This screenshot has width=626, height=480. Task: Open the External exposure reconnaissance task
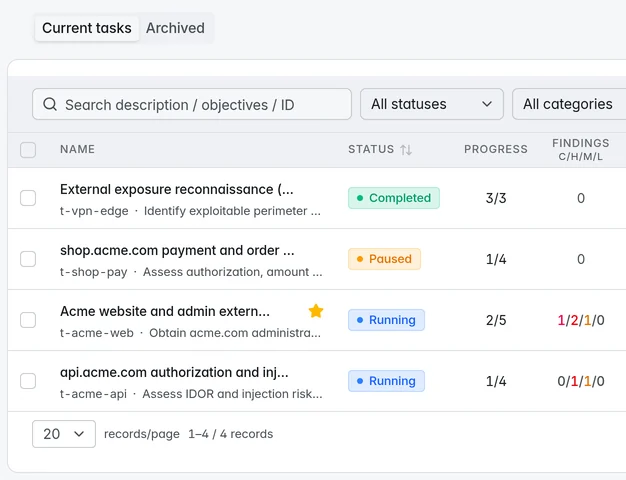(176, 189)
